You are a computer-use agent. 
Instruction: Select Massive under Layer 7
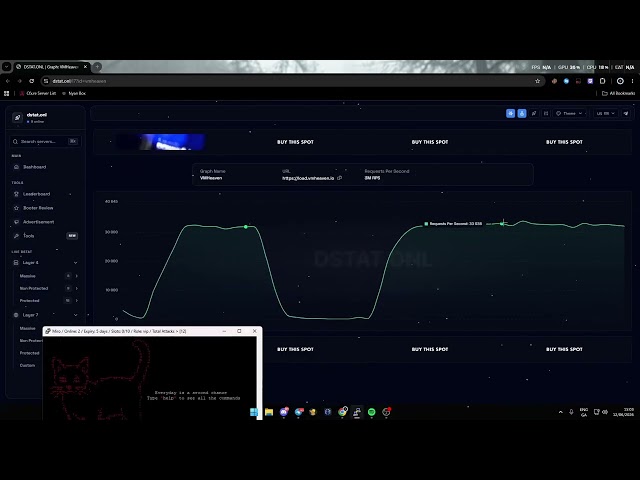click(x=28, y=328)
